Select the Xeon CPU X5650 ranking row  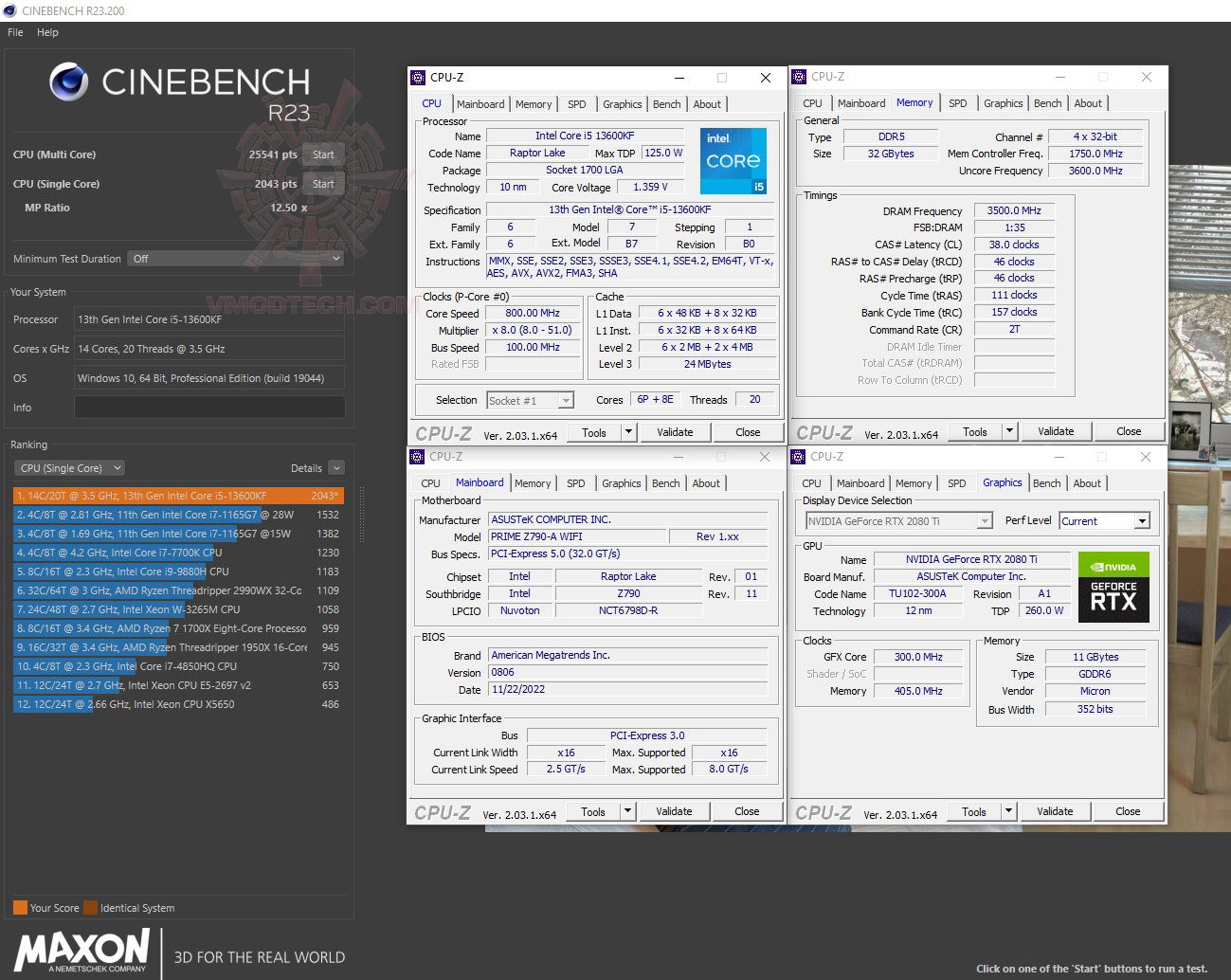[x=178, y=704]
